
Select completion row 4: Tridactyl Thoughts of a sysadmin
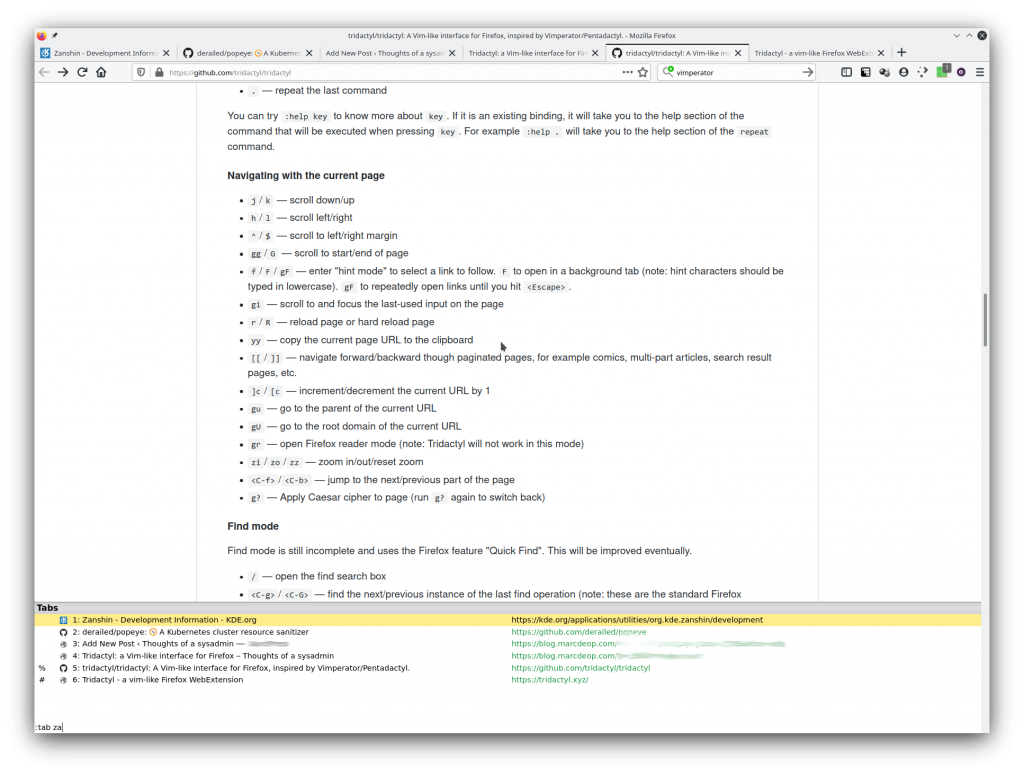tap(507, 656)
